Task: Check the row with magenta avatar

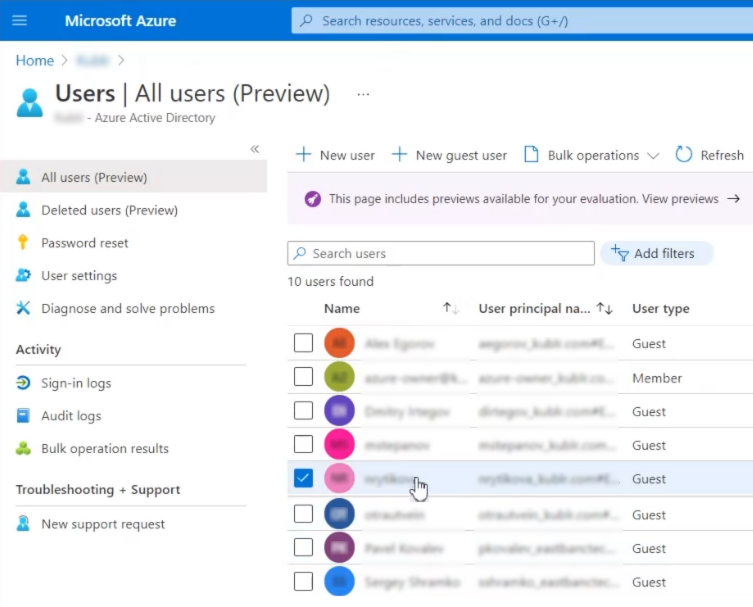Action: (304, 444)
